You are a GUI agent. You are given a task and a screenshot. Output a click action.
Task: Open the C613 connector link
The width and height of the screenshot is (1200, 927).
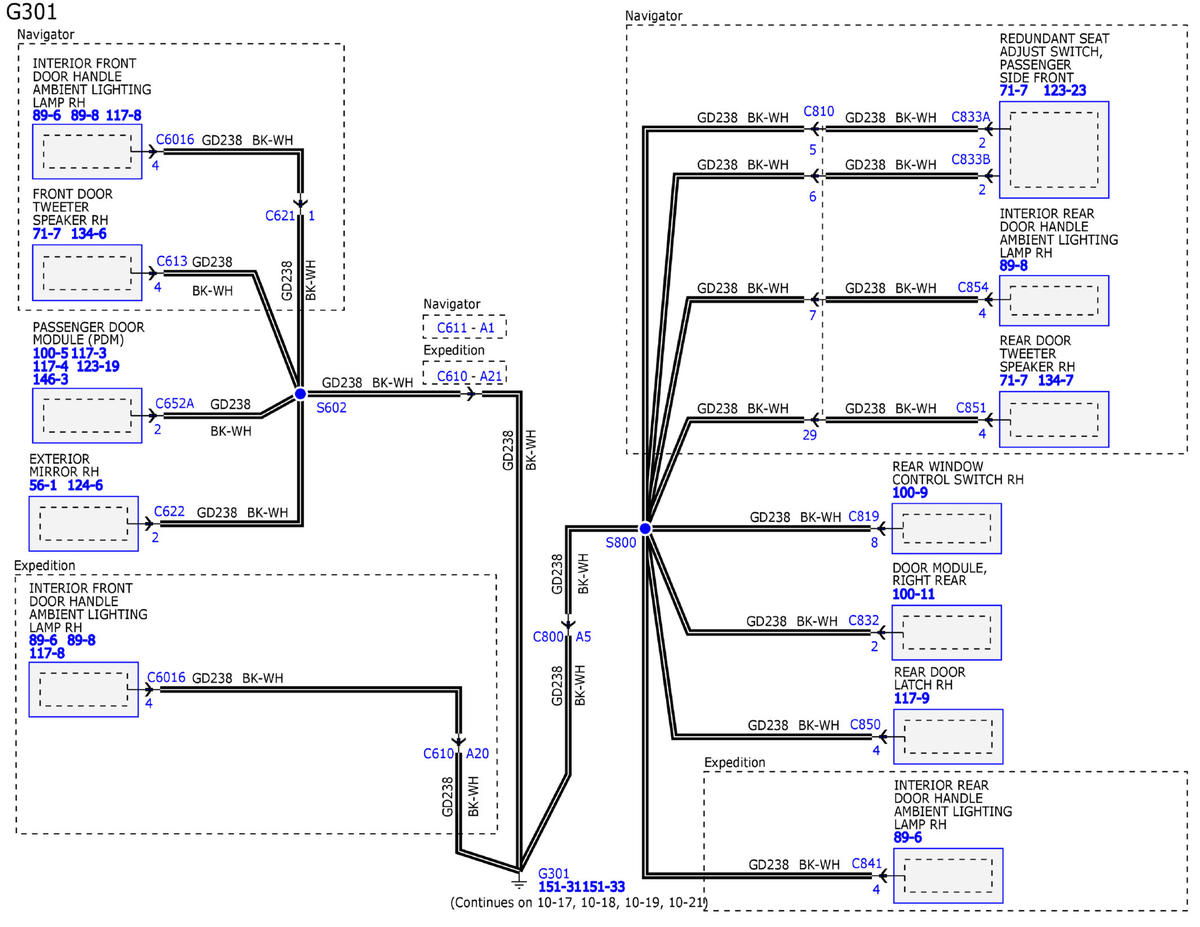tap(172, 261)
